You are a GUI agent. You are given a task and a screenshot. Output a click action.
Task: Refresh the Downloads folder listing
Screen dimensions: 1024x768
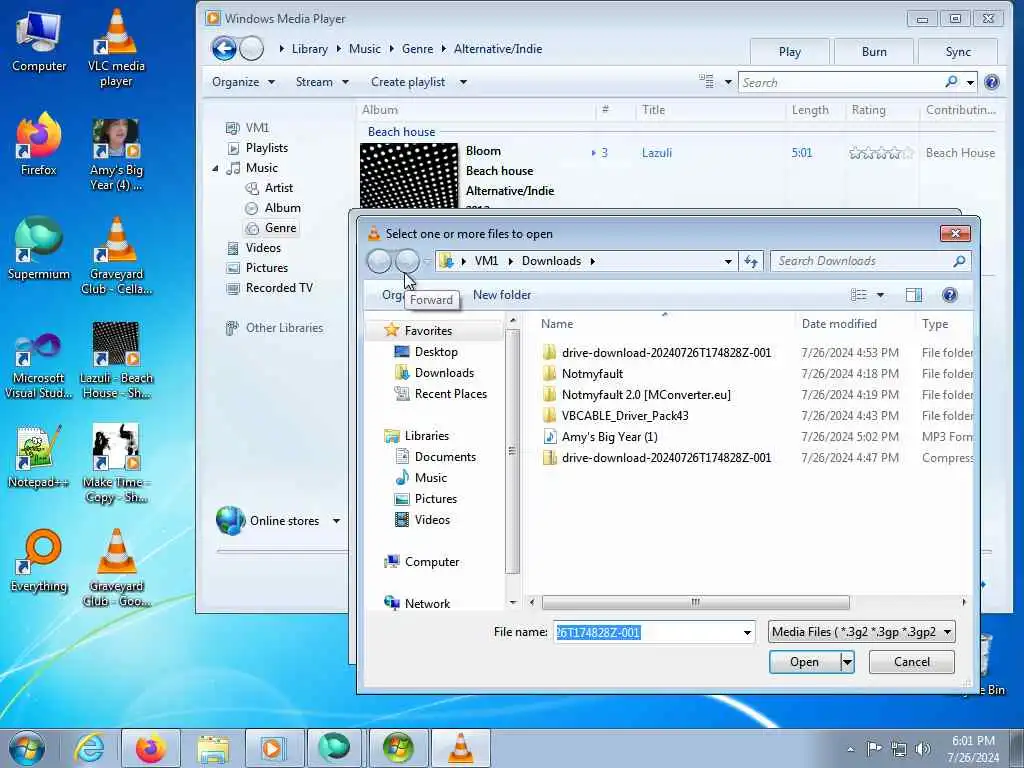(751, 261)
